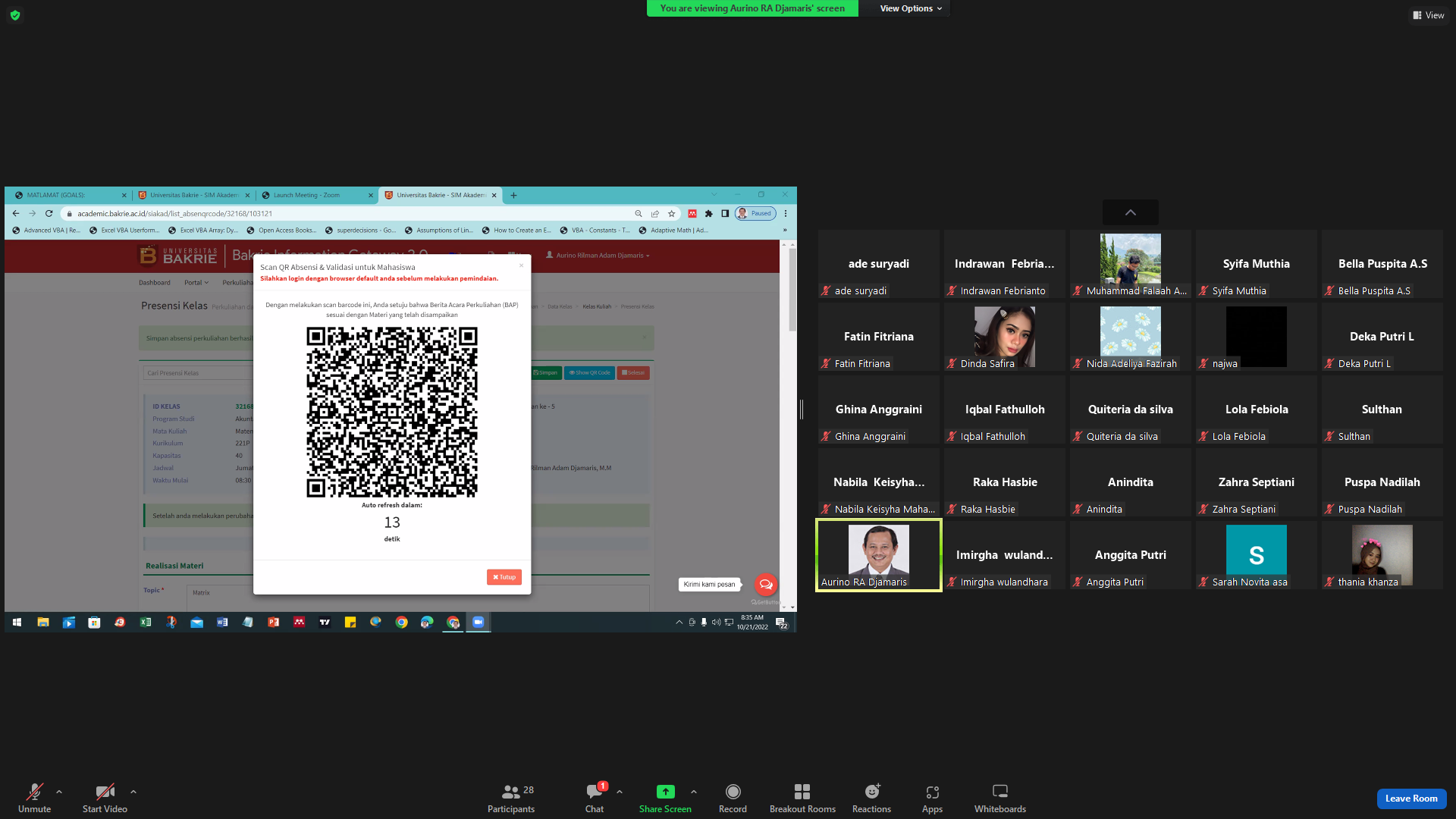The image size is (1456, 819).
Task: Open the browser Extensions puzzle icon
Action: (708, 214)
